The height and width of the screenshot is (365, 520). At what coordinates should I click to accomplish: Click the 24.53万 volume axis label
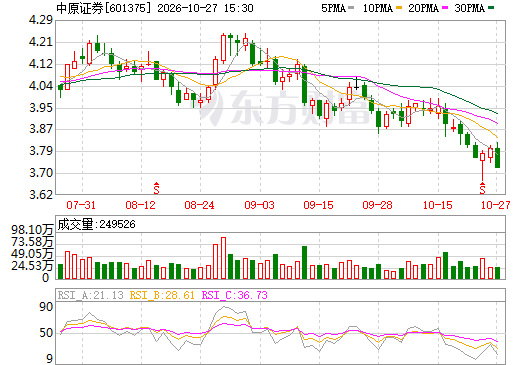coord(32,266)
